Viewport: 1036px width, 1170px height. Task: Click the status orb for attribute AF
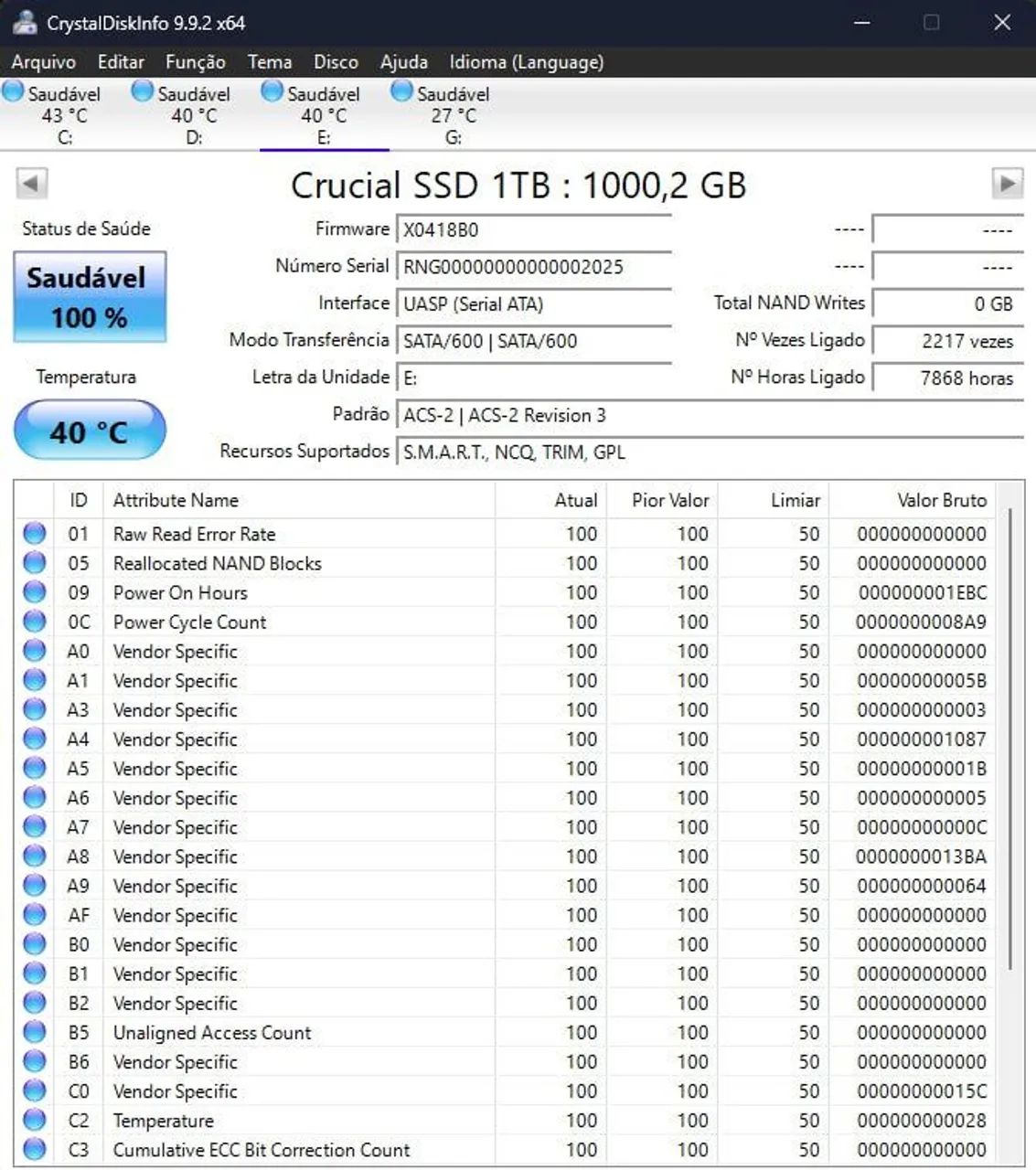pyautogui.click(x=35, y=914)
